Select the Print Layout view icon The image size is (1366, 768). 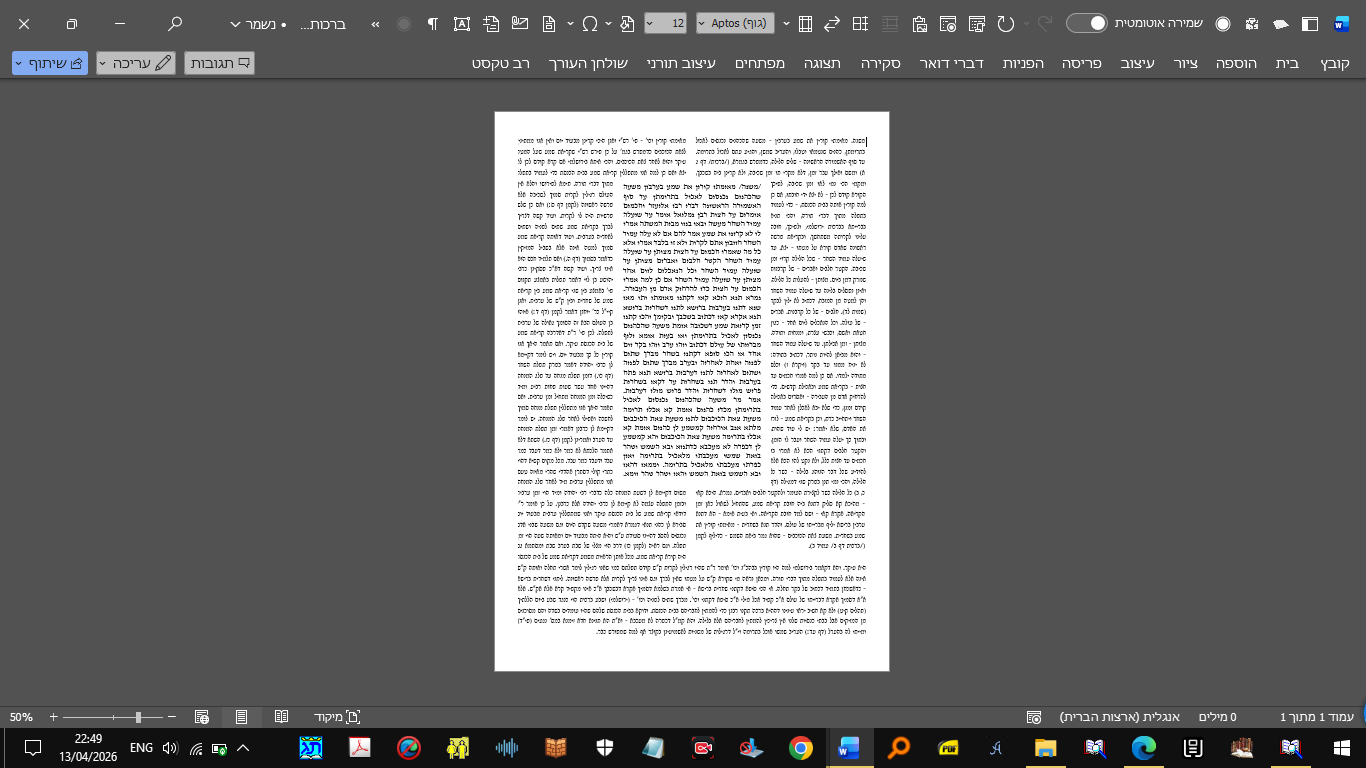241,717
